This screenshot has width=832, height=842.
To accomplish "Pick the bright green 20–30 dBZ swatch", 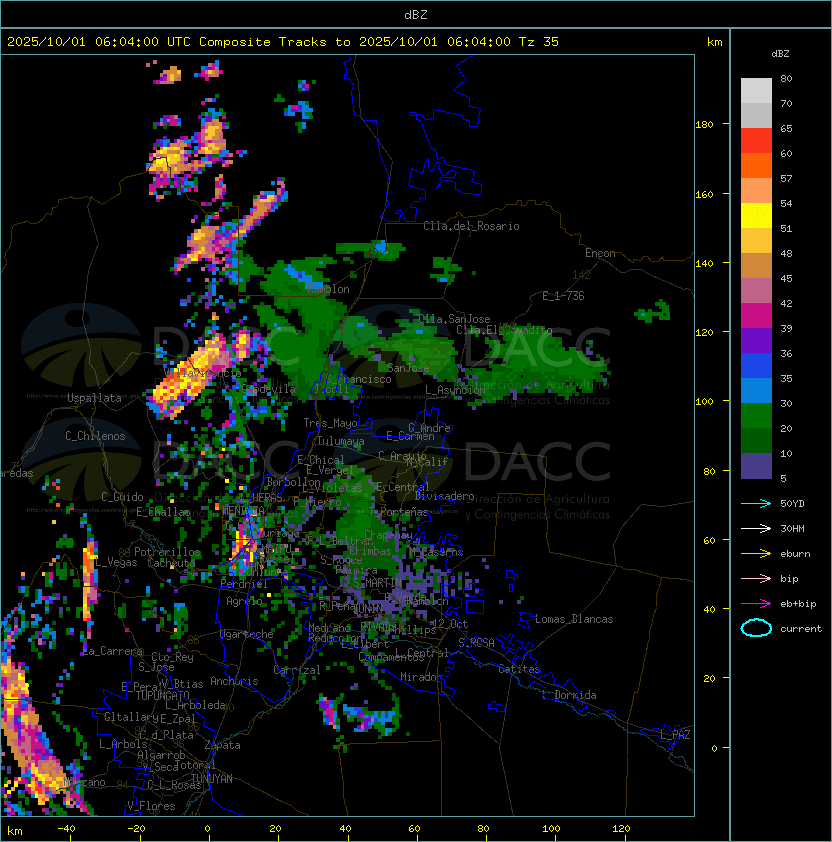I will pyautogui.click(x=756, y=416).
